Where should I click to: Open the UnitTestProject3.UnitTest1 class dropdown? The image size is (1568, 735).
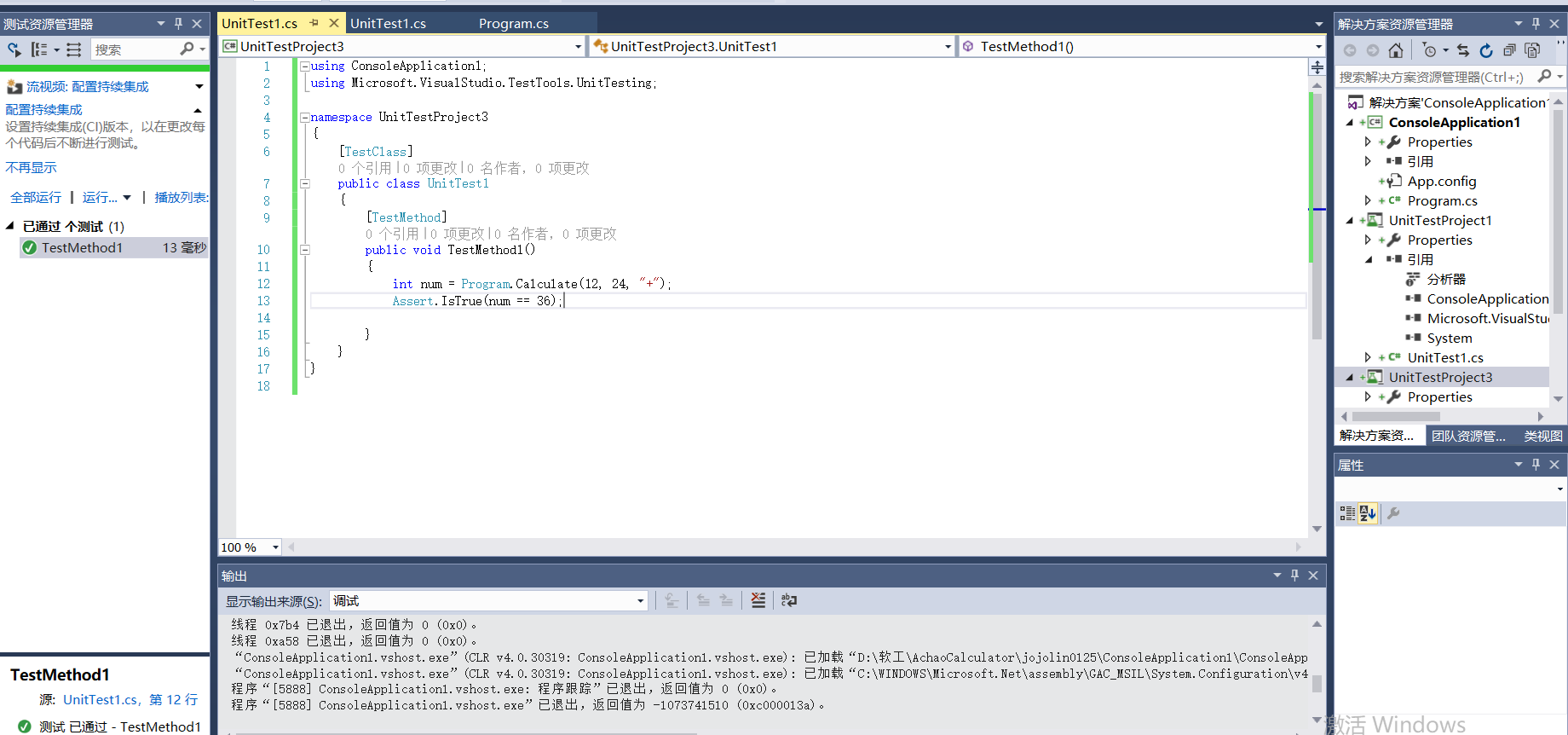tap(948, 47)
